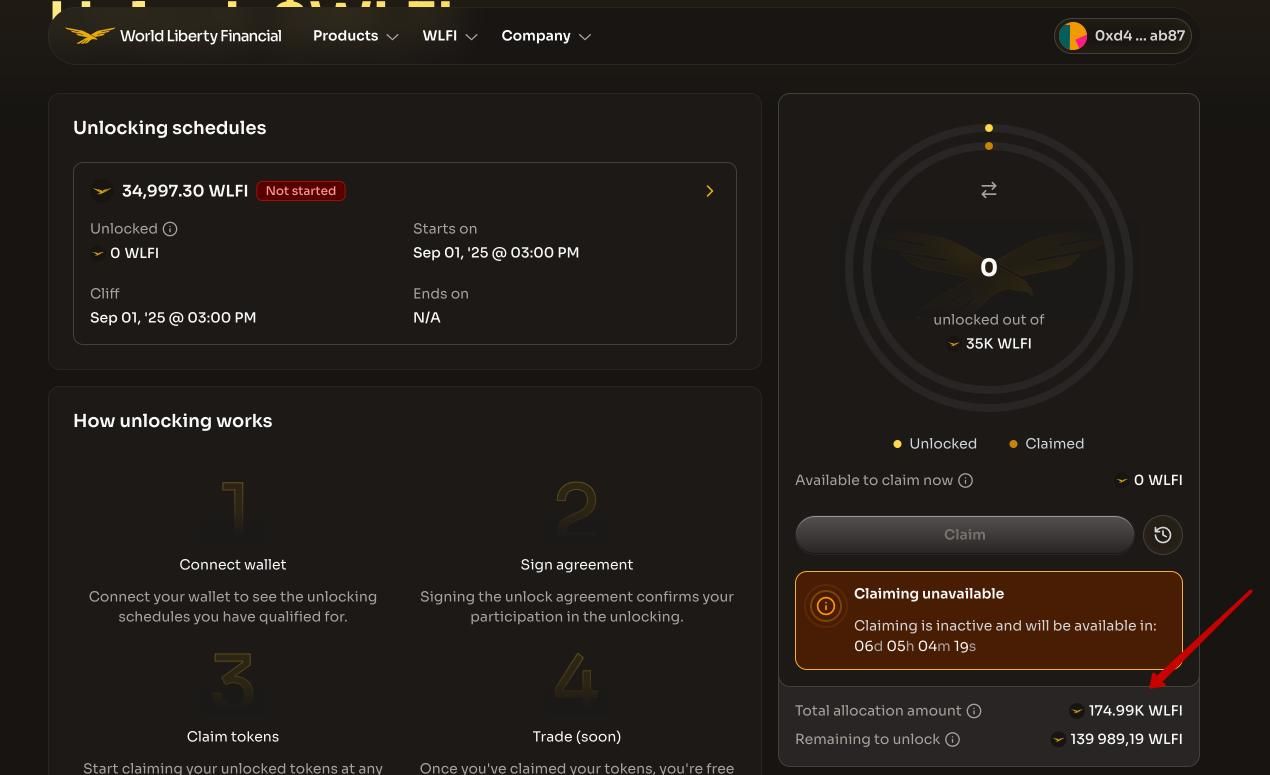The width and height of the screenshot is (1270, 775).
Task: Open the Products dropdown menu
Action: coord(355,36)
